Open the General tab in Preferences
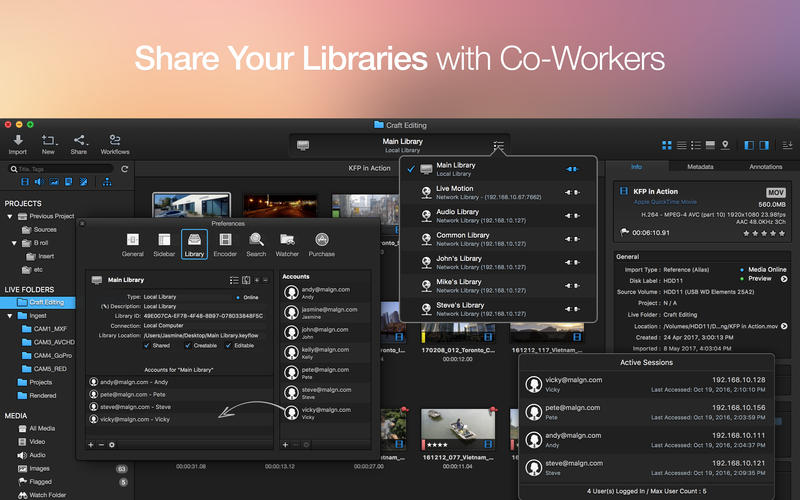Viewport: 800px width, 500px height. pyautogui.click(x=133, y=244)
